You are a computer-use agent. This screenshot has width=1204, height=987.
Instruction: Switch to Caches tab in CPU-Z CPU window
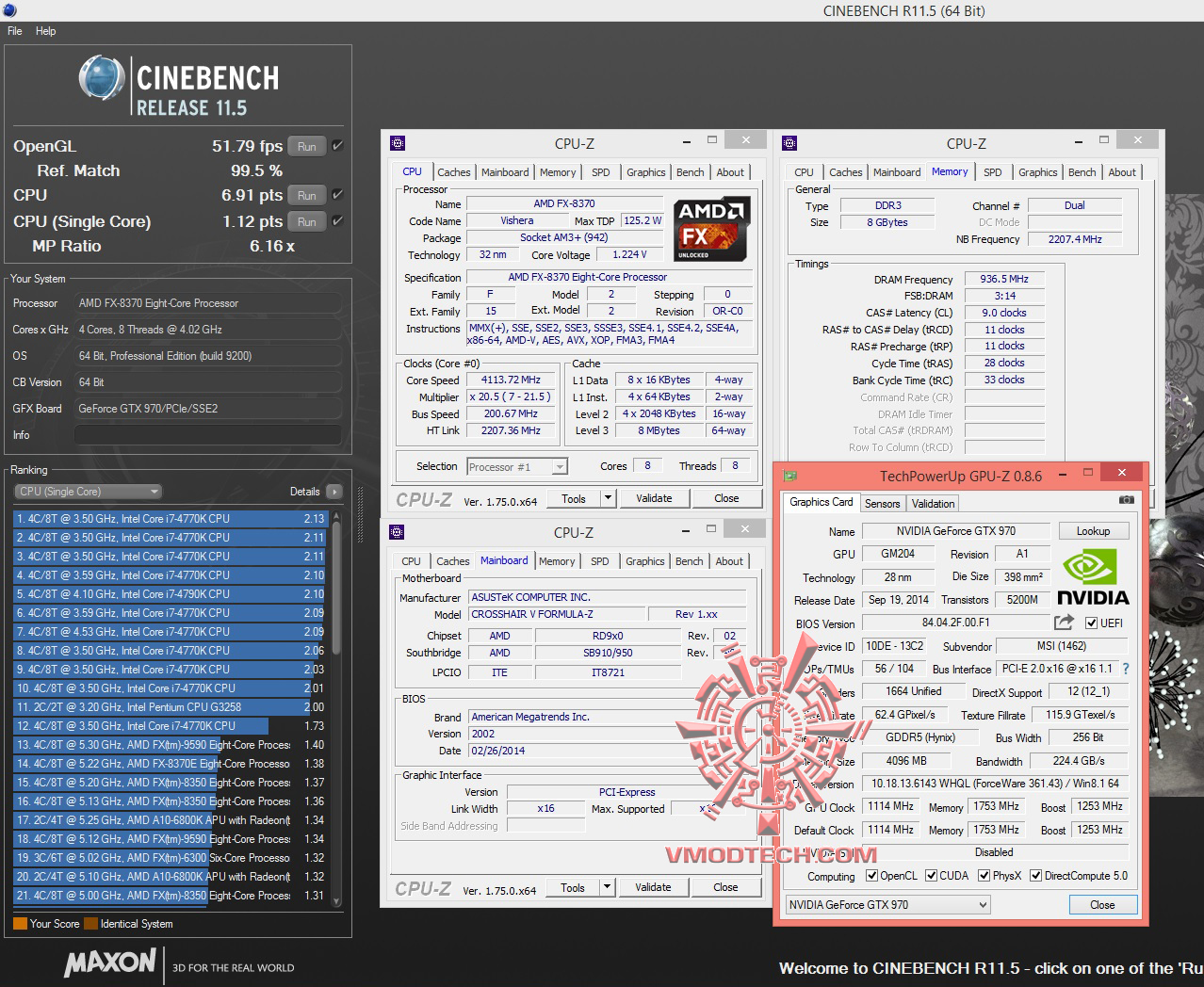coord(453,172)
